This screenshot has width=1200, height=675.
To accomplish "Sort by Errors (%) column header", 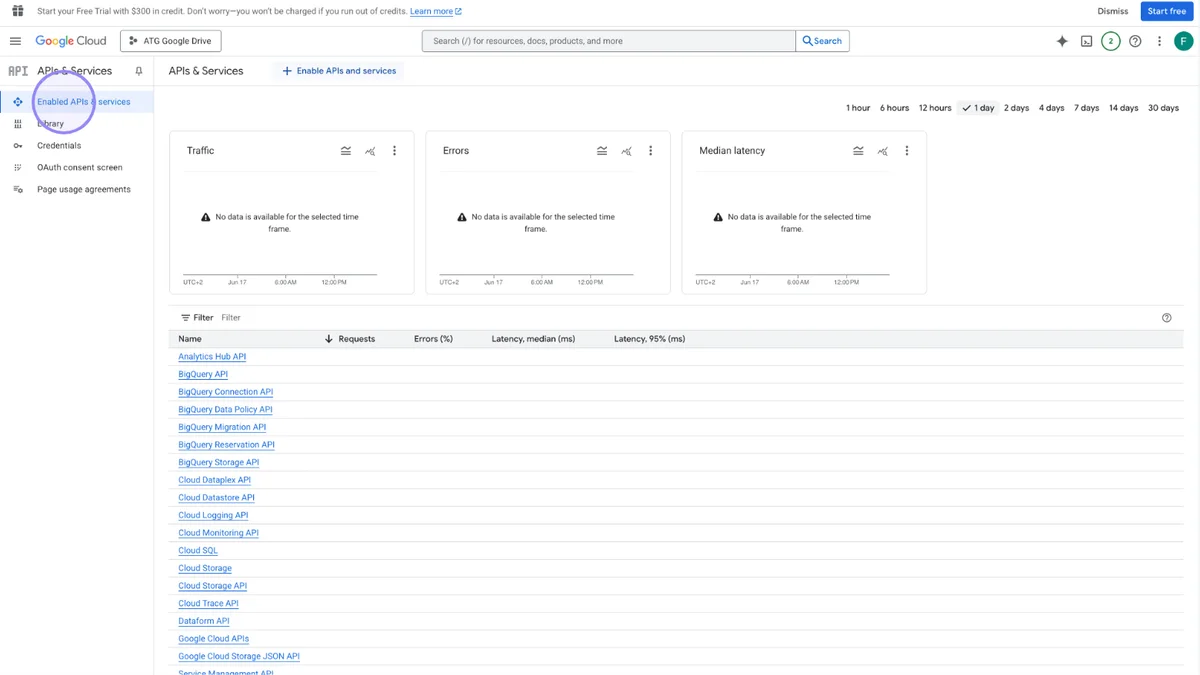I will (433, 339).
